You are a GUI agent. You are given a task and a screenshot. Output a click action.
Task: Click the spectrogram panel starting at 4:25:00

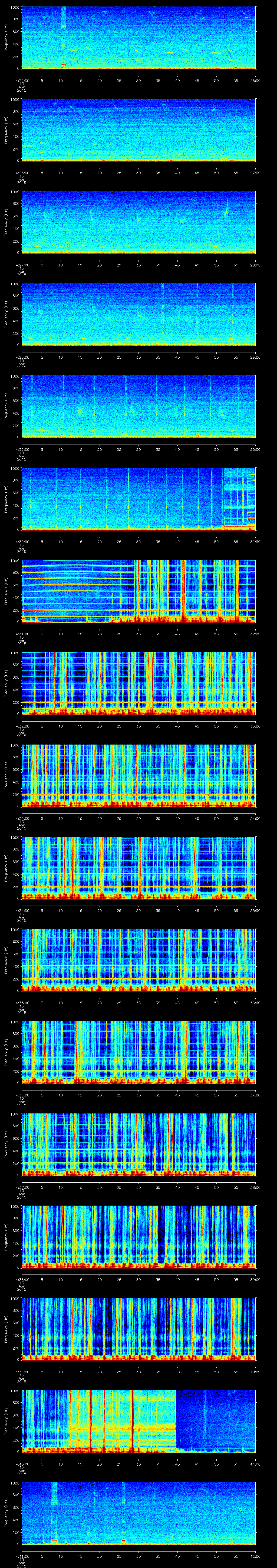click(139, 38)
